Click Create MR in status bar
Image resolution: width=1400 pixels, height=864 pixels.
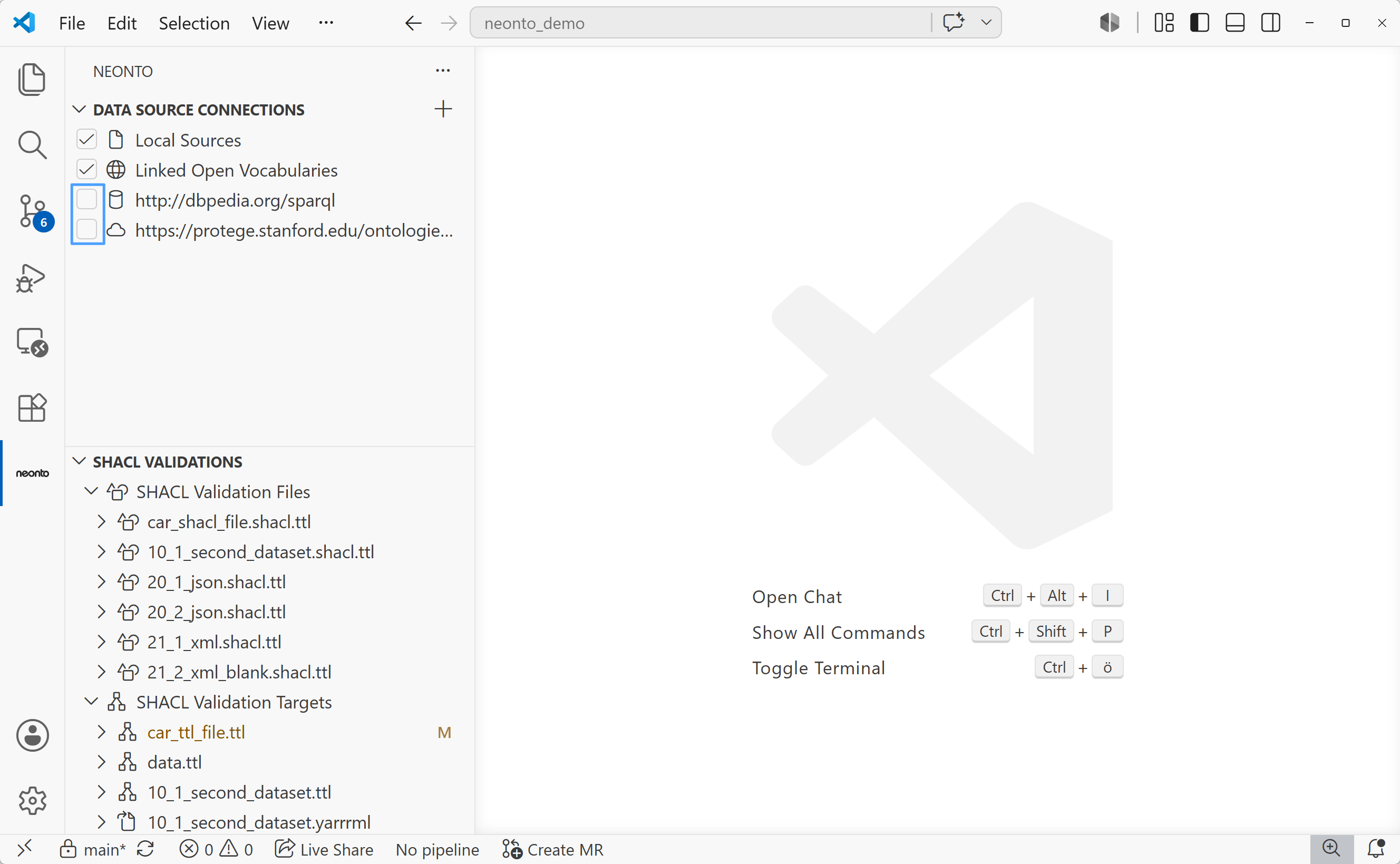point(553,849)
